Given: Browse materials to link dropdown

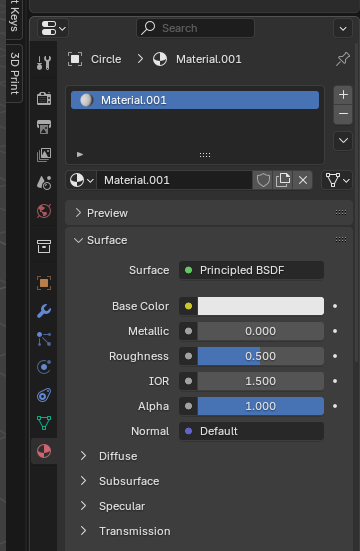Looking at the screenshot, I should point(81,180).
